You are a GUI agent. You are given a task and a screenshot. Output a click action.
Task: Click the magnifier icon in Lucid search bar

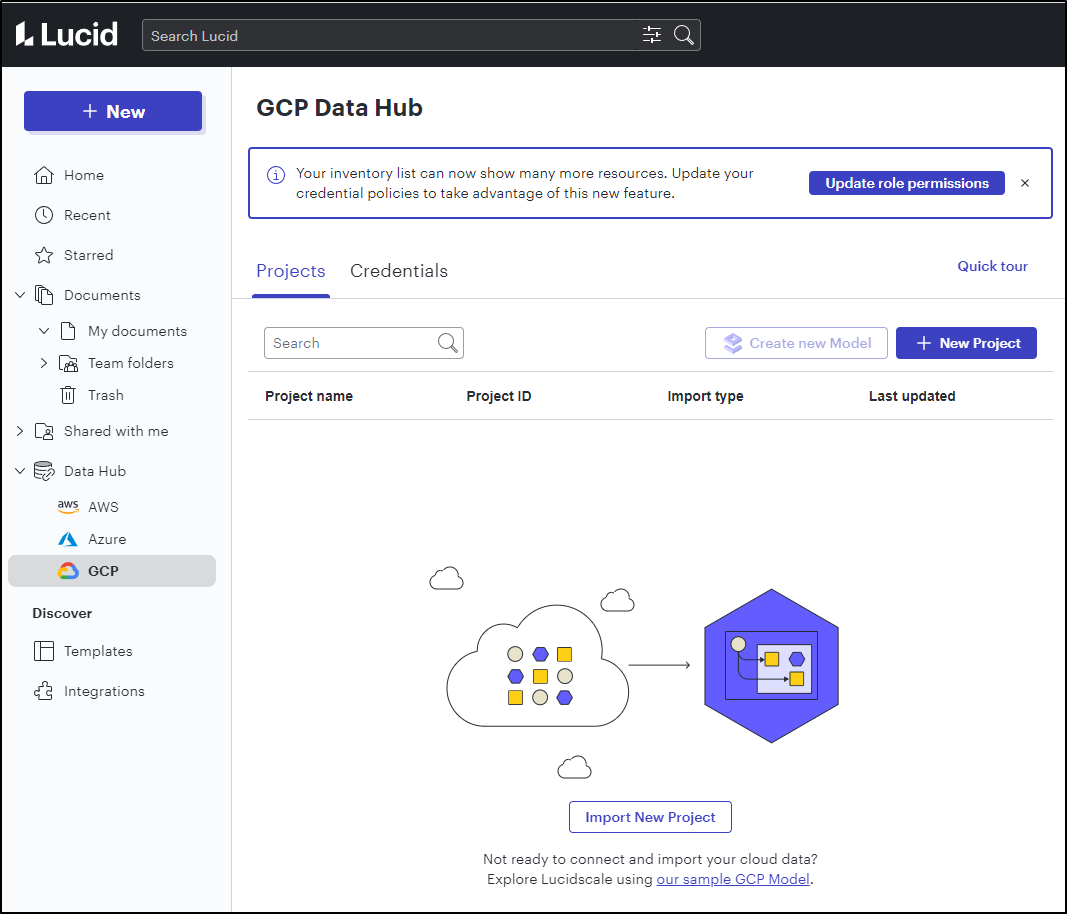[x=683, y=35]
